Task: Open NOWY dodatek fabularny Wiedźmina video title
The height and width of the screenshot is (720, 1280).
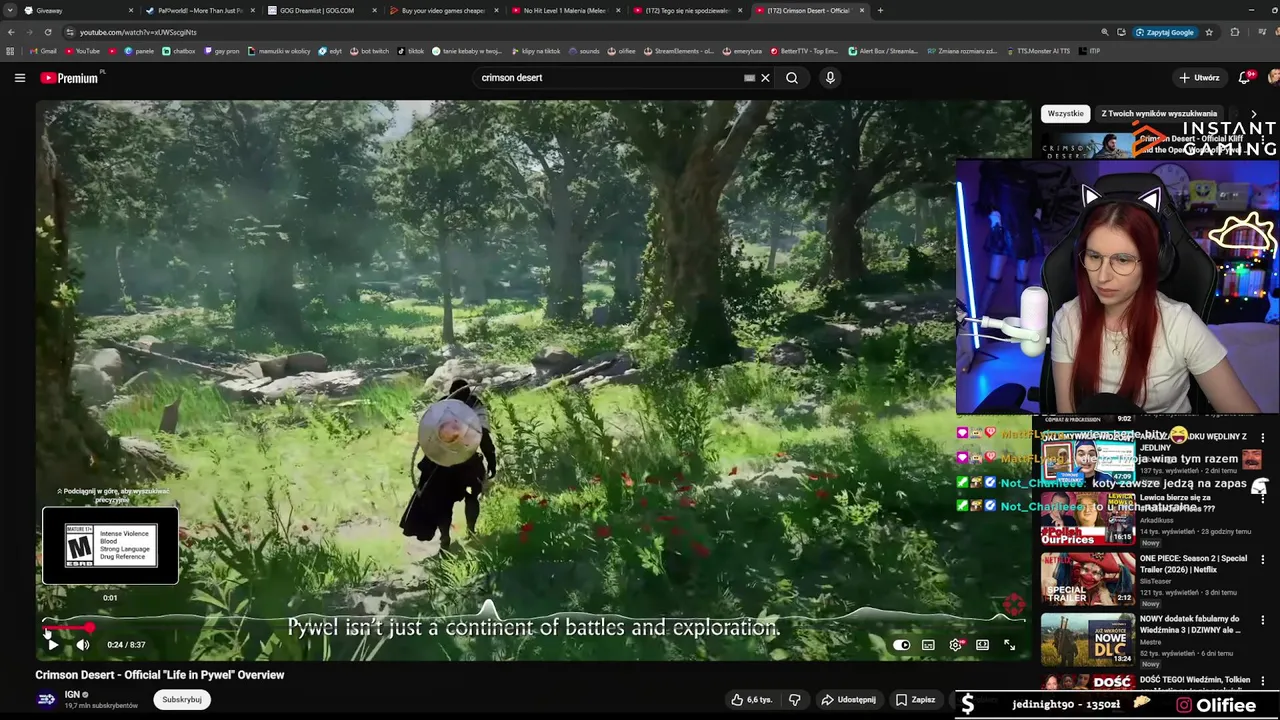Action: (1189, 624)
